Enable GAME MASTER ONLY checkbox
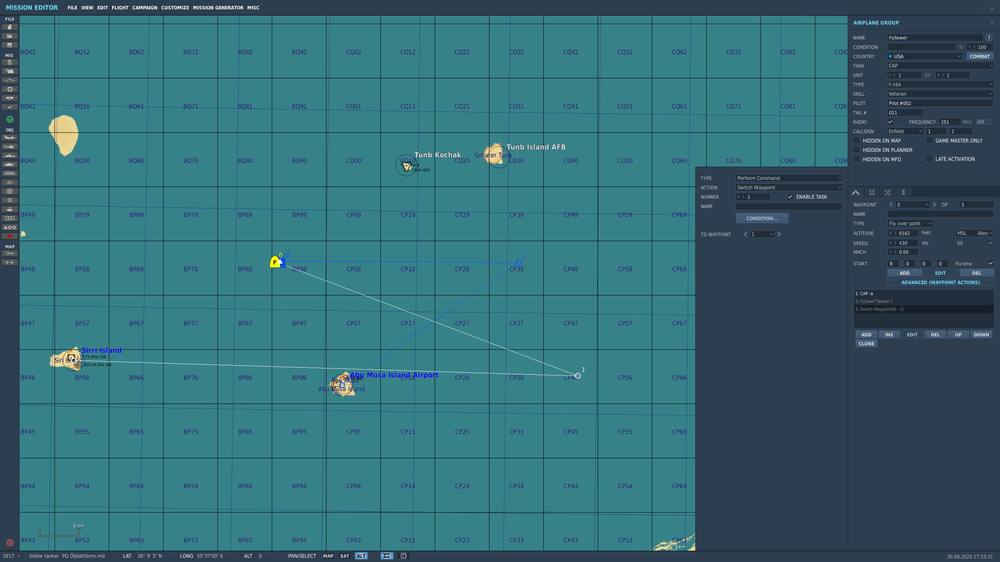This screenshot has width=1000, height=562. pos(929,140)
